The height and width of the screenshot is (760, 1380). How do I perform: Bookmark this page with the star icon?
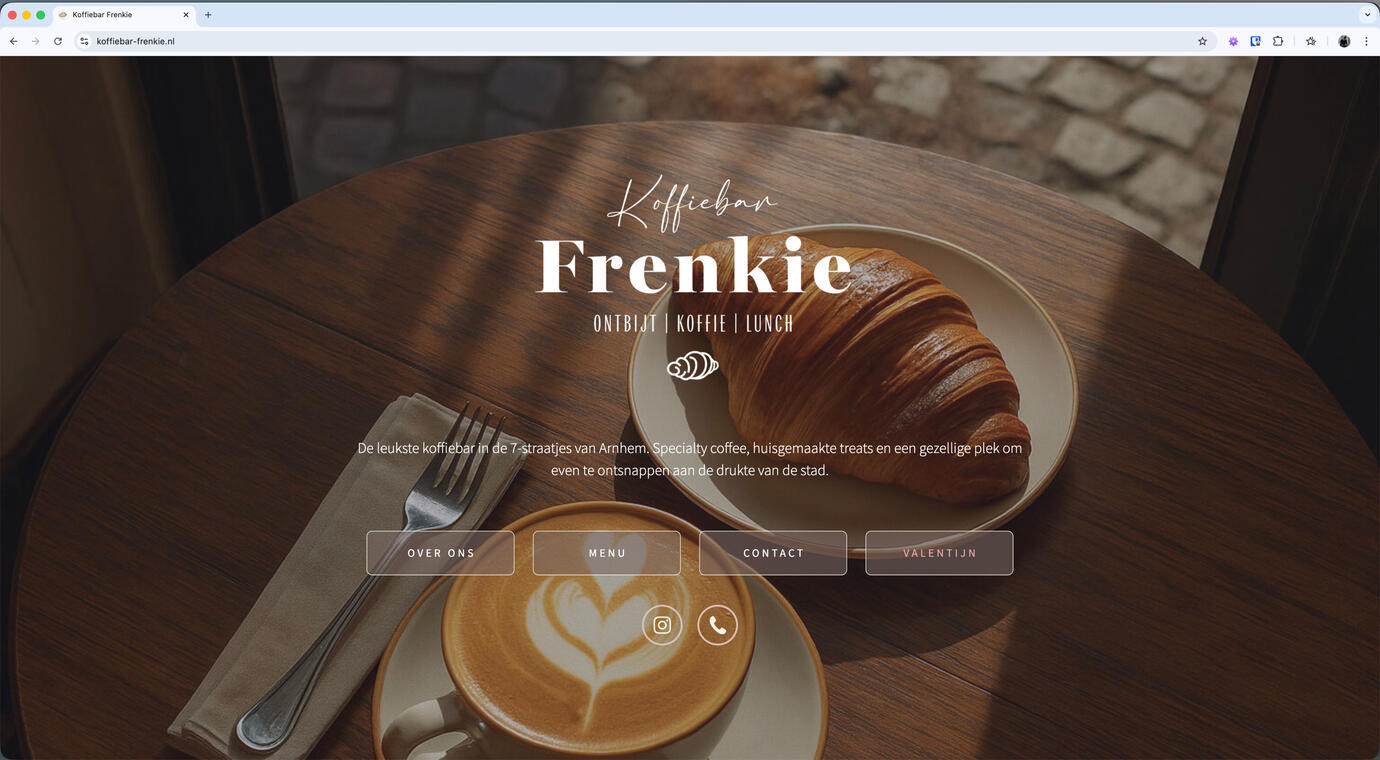coord(1202,41)
